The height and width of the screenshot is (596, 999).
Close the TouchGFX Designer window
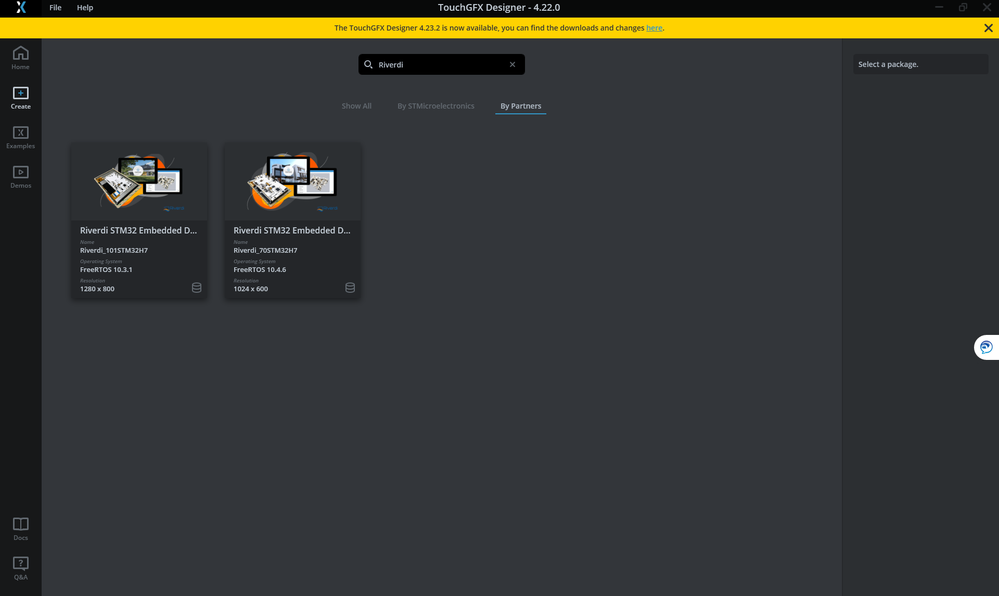pyautogui.click(x=987, y=8)
